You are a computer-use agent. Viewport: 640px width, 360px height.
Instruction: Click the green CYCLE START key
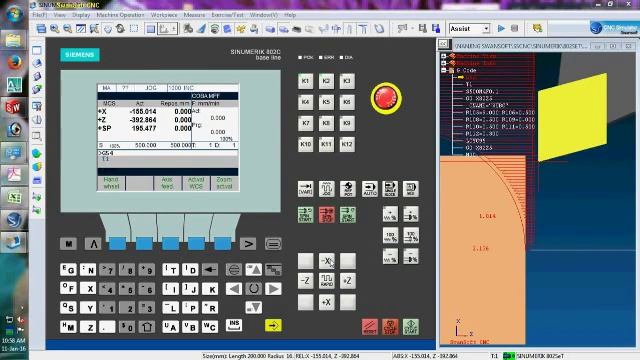411,327
